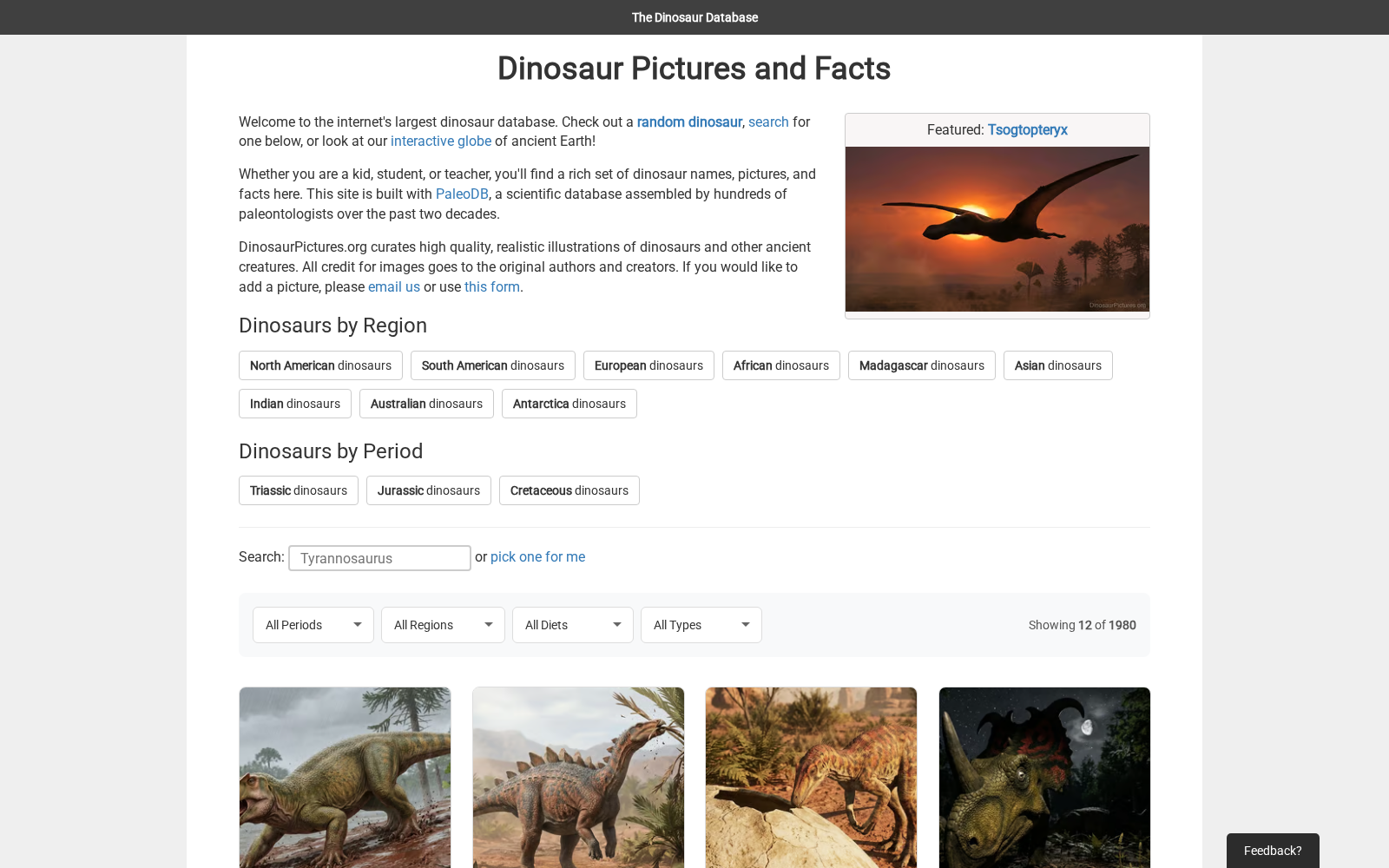Open the All Regions dropdown
Image resolution: width=1389 pixels, height=868 pixels.
click(443, 625)
